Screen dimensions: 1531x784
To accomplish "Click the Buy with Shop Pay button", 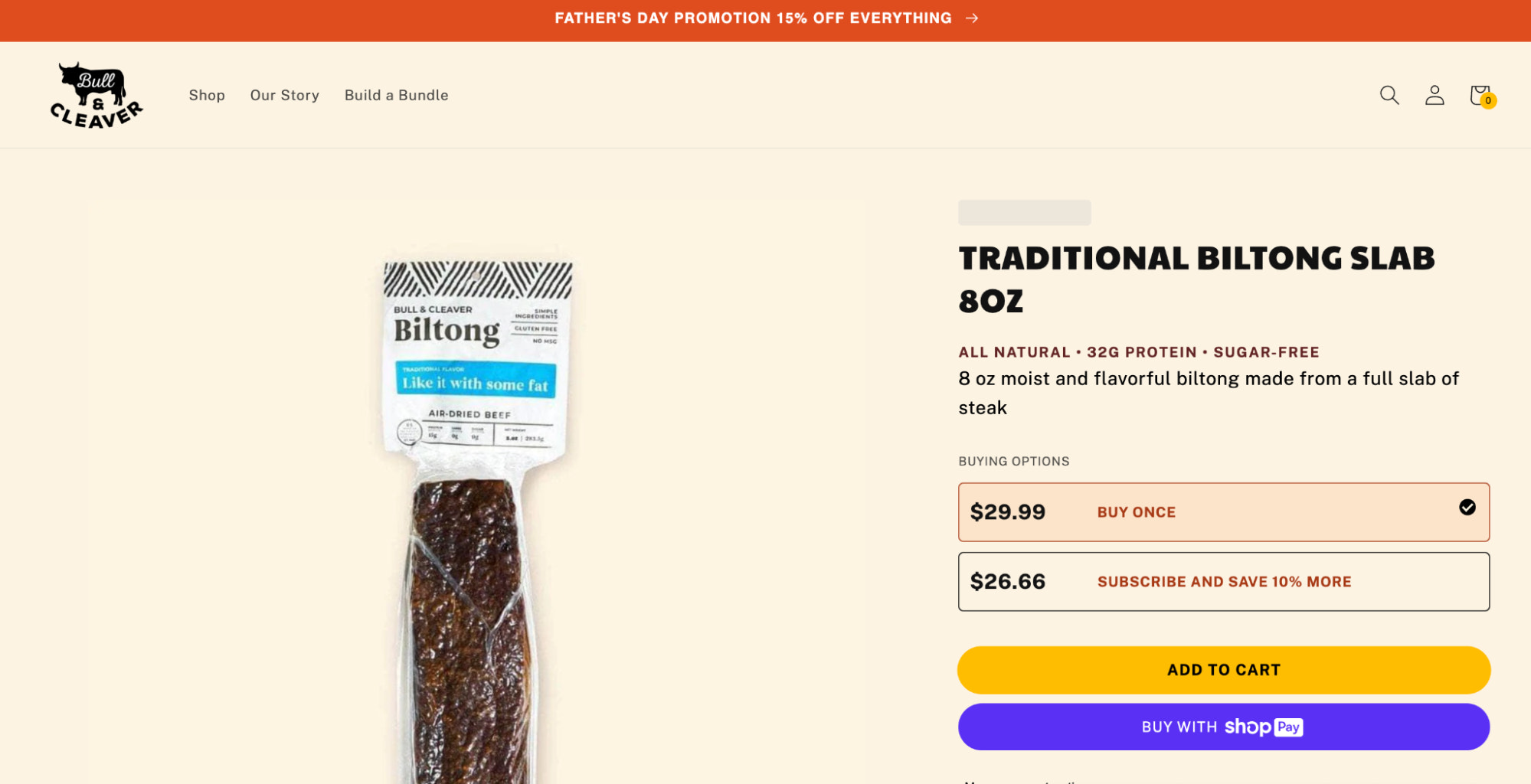I will click(1223, 727).
